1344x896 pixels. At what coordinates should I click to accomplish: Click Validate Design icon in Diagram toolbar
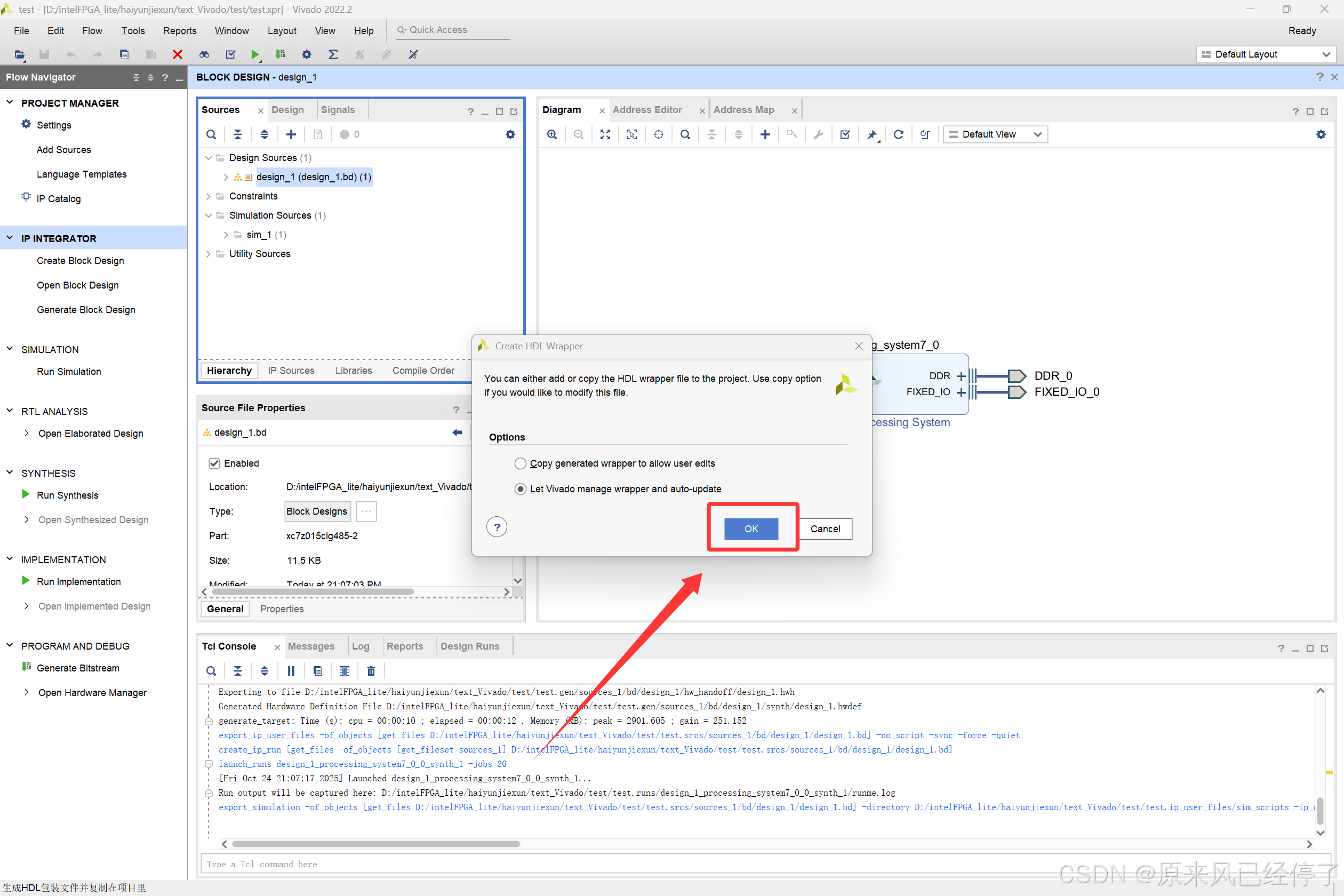[845, 134]
